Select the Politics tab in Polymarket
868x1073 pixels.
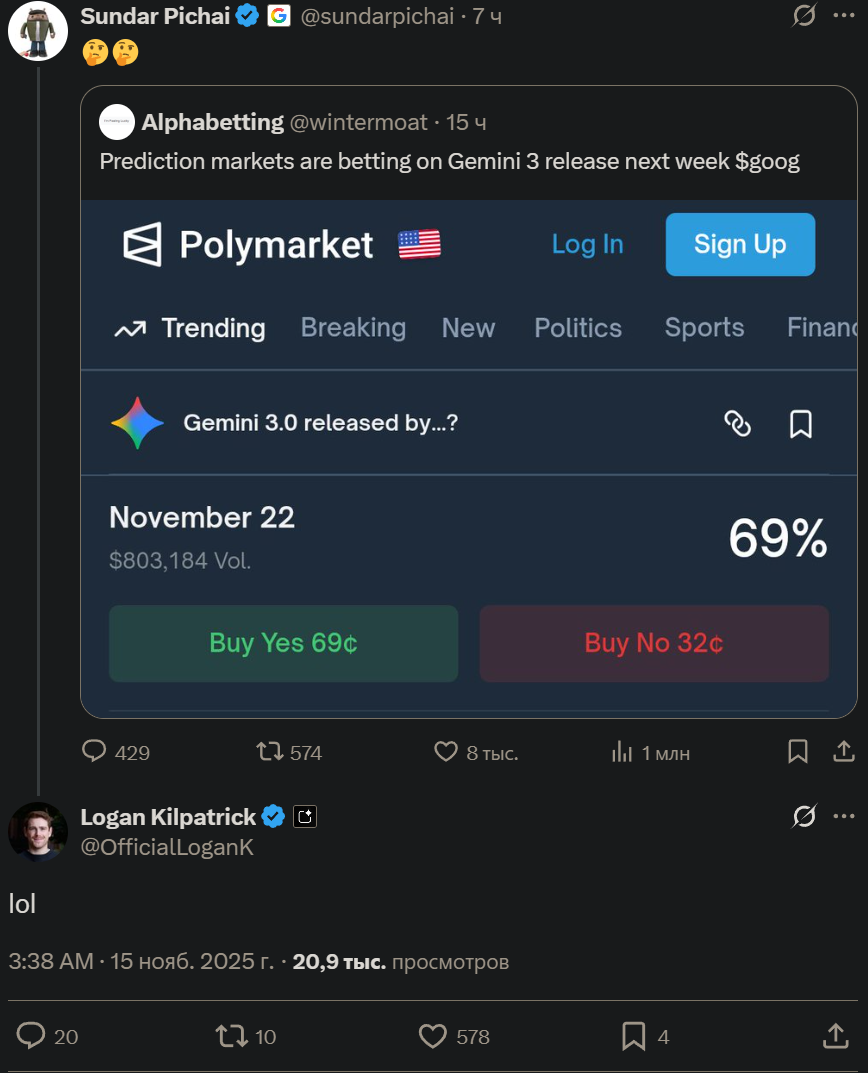[578, 328]
